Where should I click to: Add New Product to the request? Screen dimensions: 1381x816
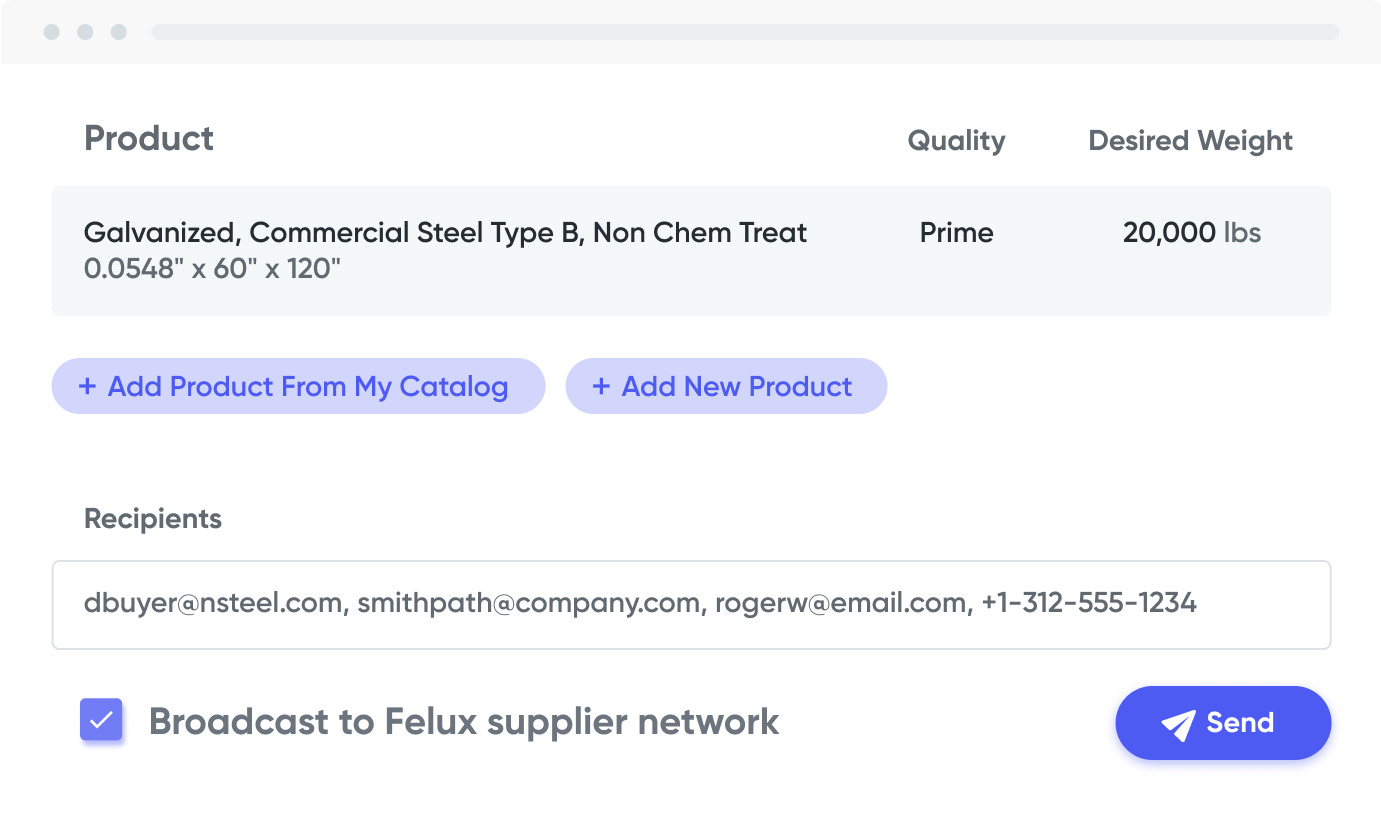(x=726, y=386)
